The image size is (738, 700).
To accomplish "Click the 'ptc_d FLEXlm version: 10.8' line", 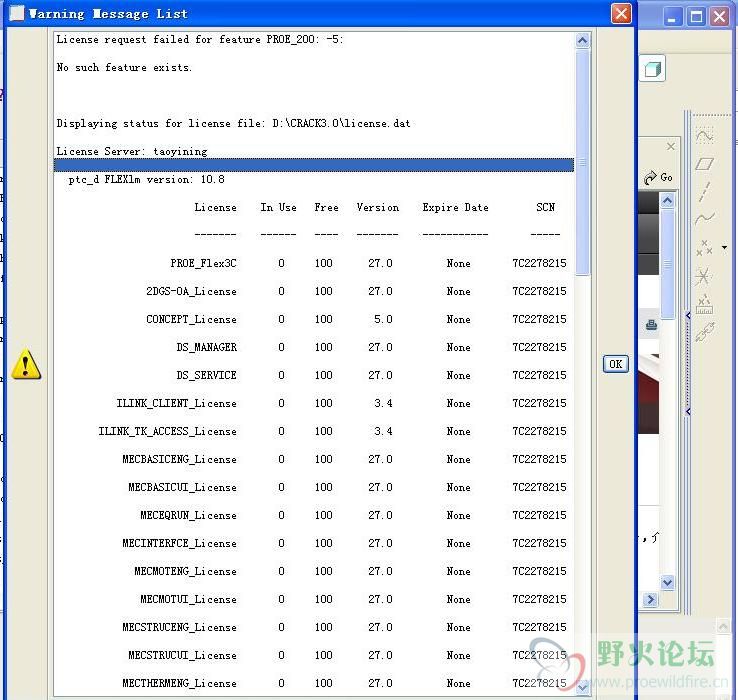I will pos(146,179).
